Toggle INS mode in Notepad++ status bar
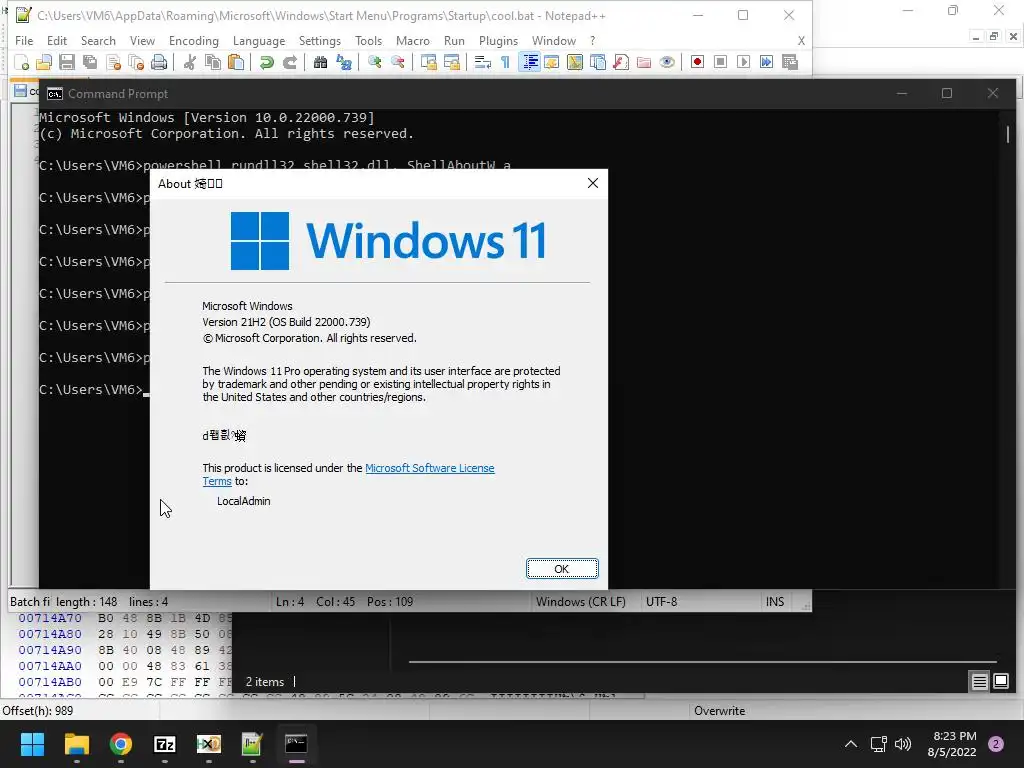Viewport: 1024px width, 768px height. coord(775,601)
